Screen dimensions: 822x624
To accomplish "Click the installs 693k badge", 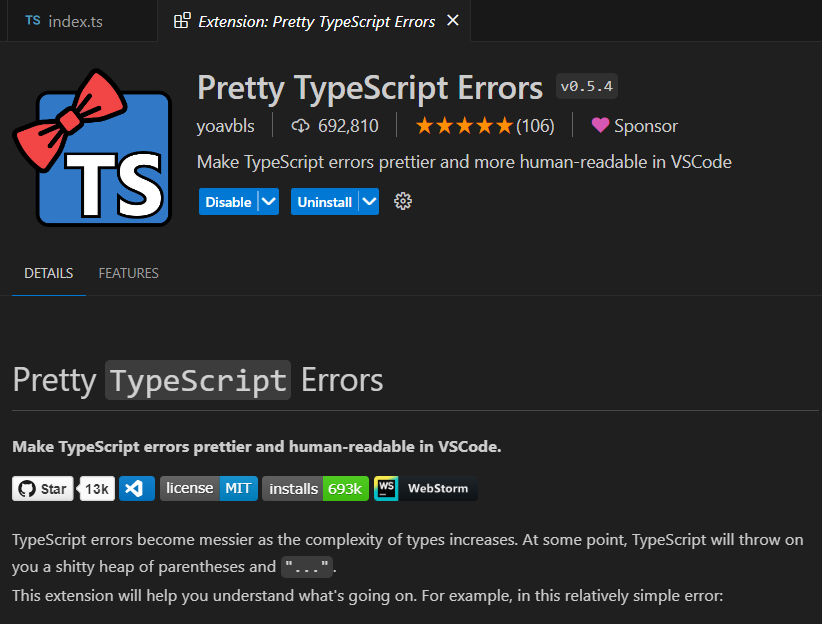I will (316, 489).
